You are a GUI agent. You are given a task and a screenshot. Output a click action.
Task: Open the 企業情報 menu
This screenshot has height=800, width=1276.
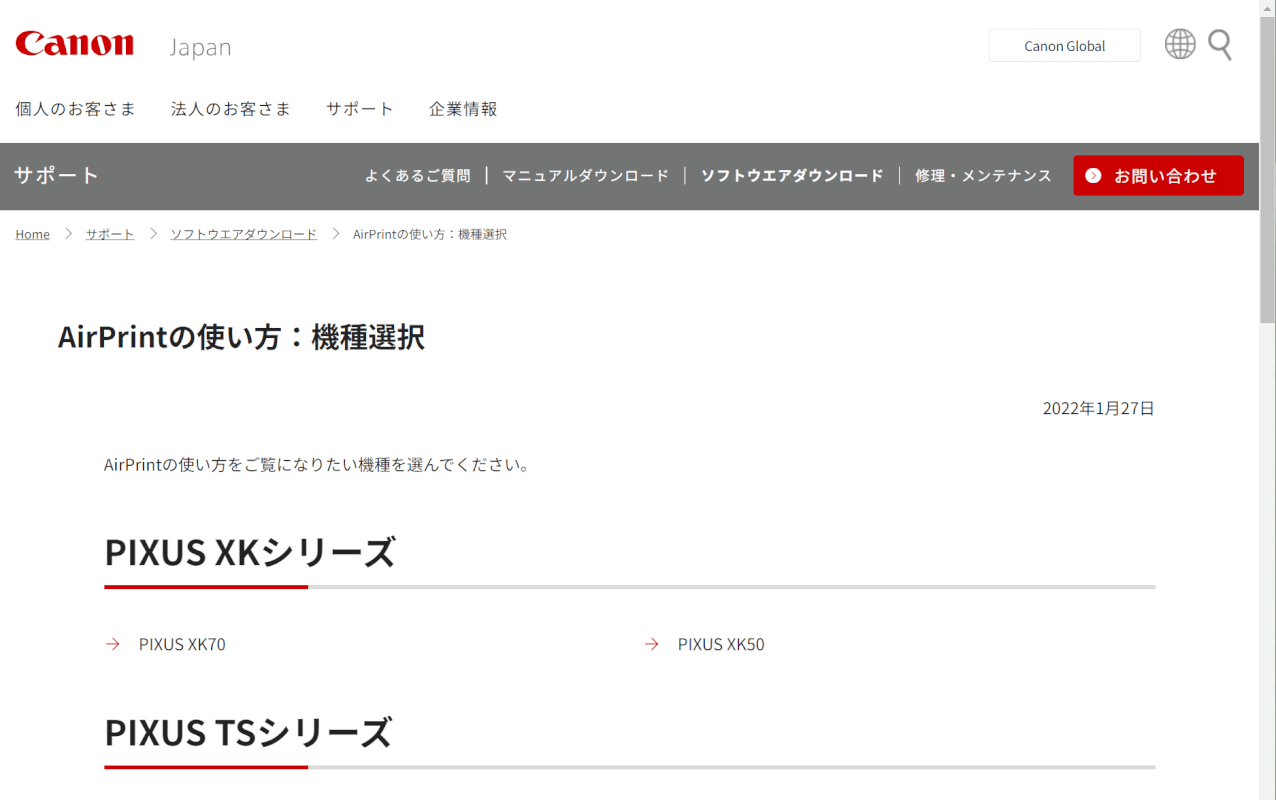tap(463, 109)
